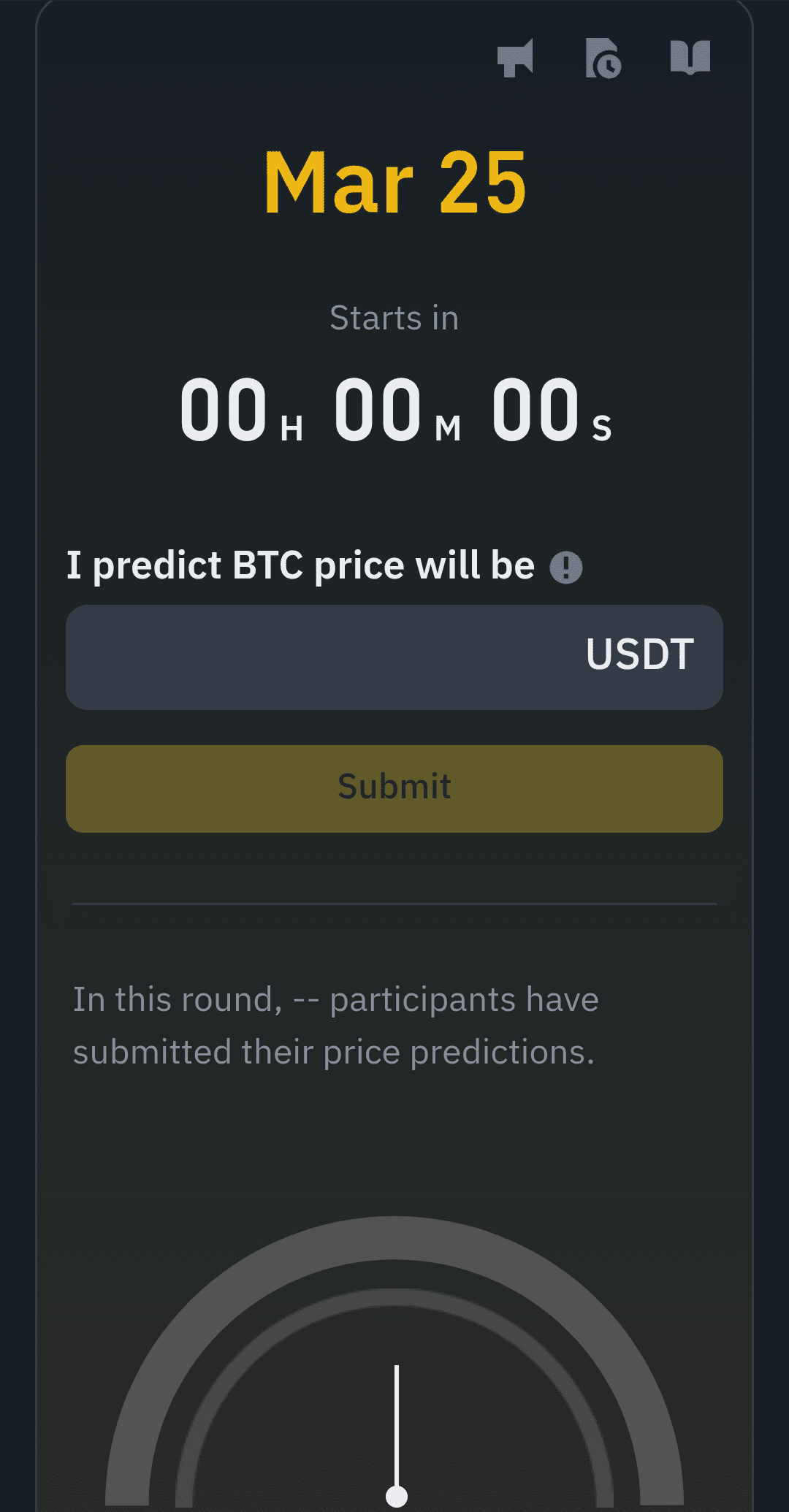This screenshot has height=1512, width=789.
Task: Open the megaphone announcements icon
Action: click(516, 58)
